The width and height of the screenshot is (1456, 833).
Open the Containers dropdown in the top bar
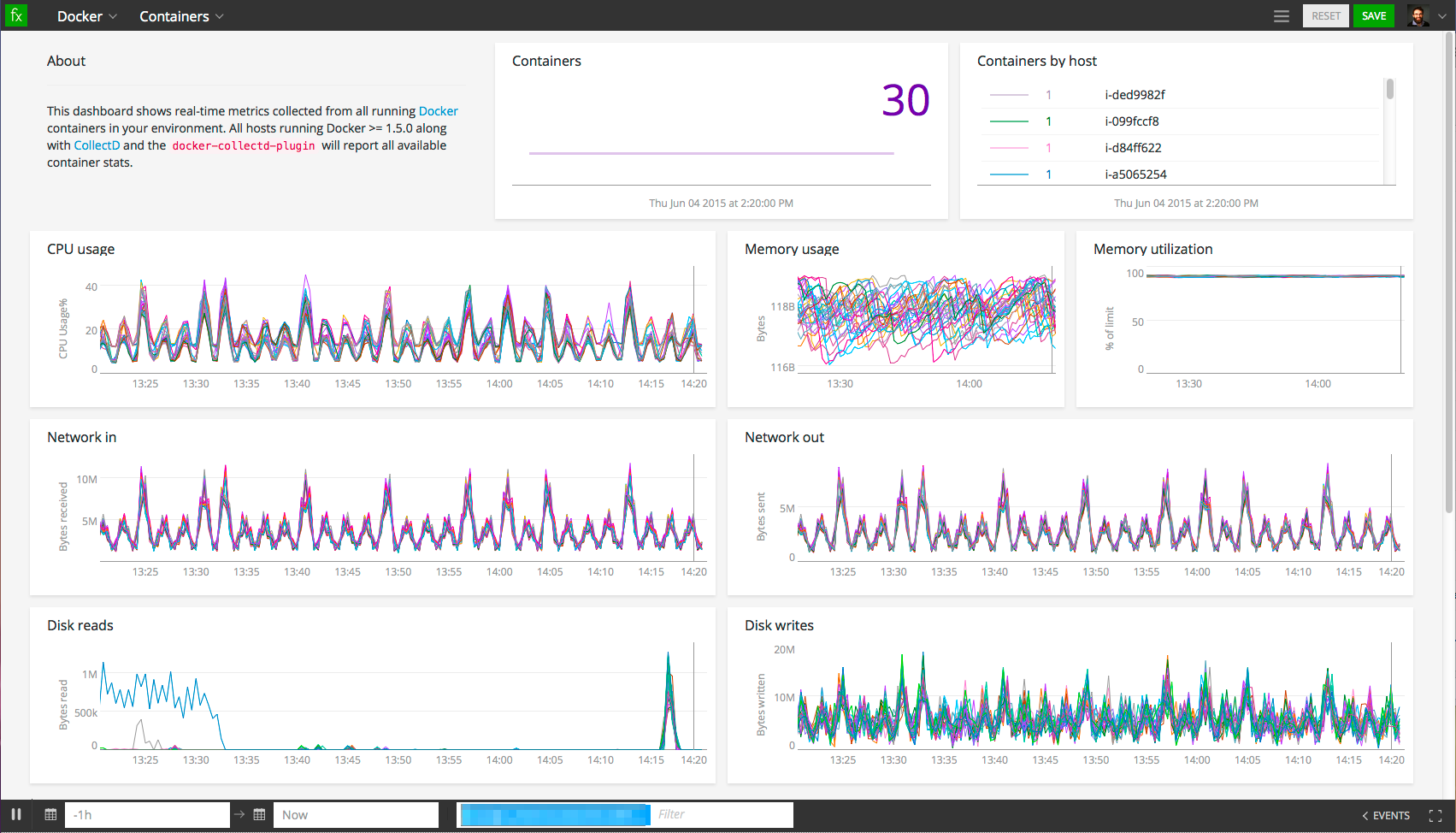tap(181, 16)
